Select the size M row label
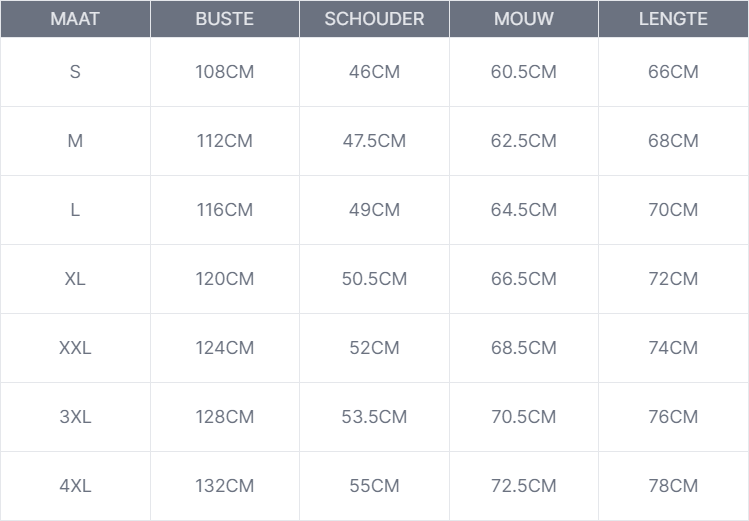This screenshot has width=749, height=521. [x=75, y=141]
